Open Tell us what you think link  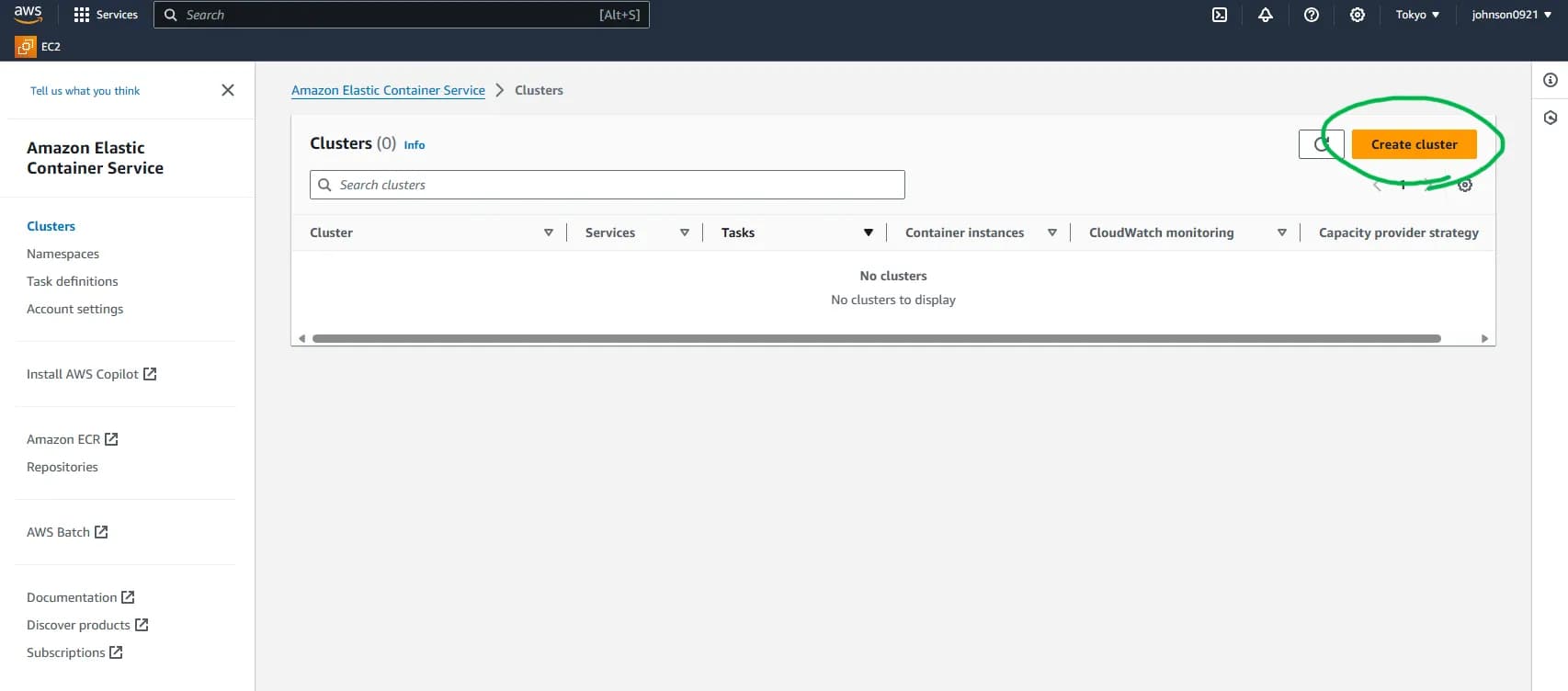[85, 91]
